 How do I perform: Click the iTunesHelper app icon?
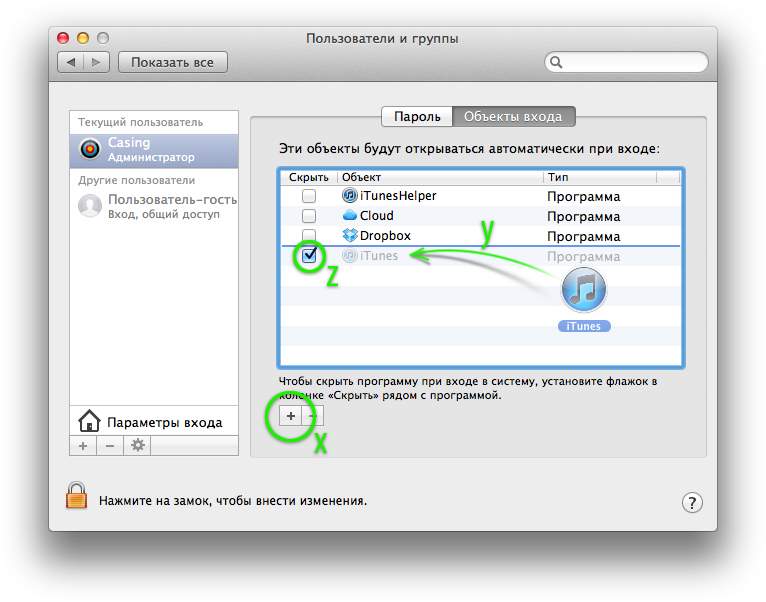point(349,195)
